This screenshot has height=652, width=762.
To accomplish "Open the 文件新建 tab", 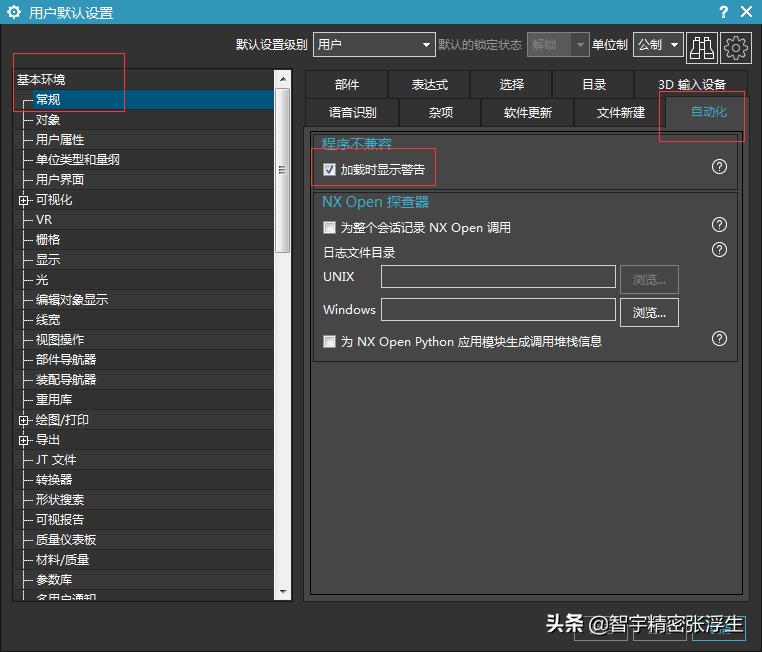I will (x=620, y=113).
